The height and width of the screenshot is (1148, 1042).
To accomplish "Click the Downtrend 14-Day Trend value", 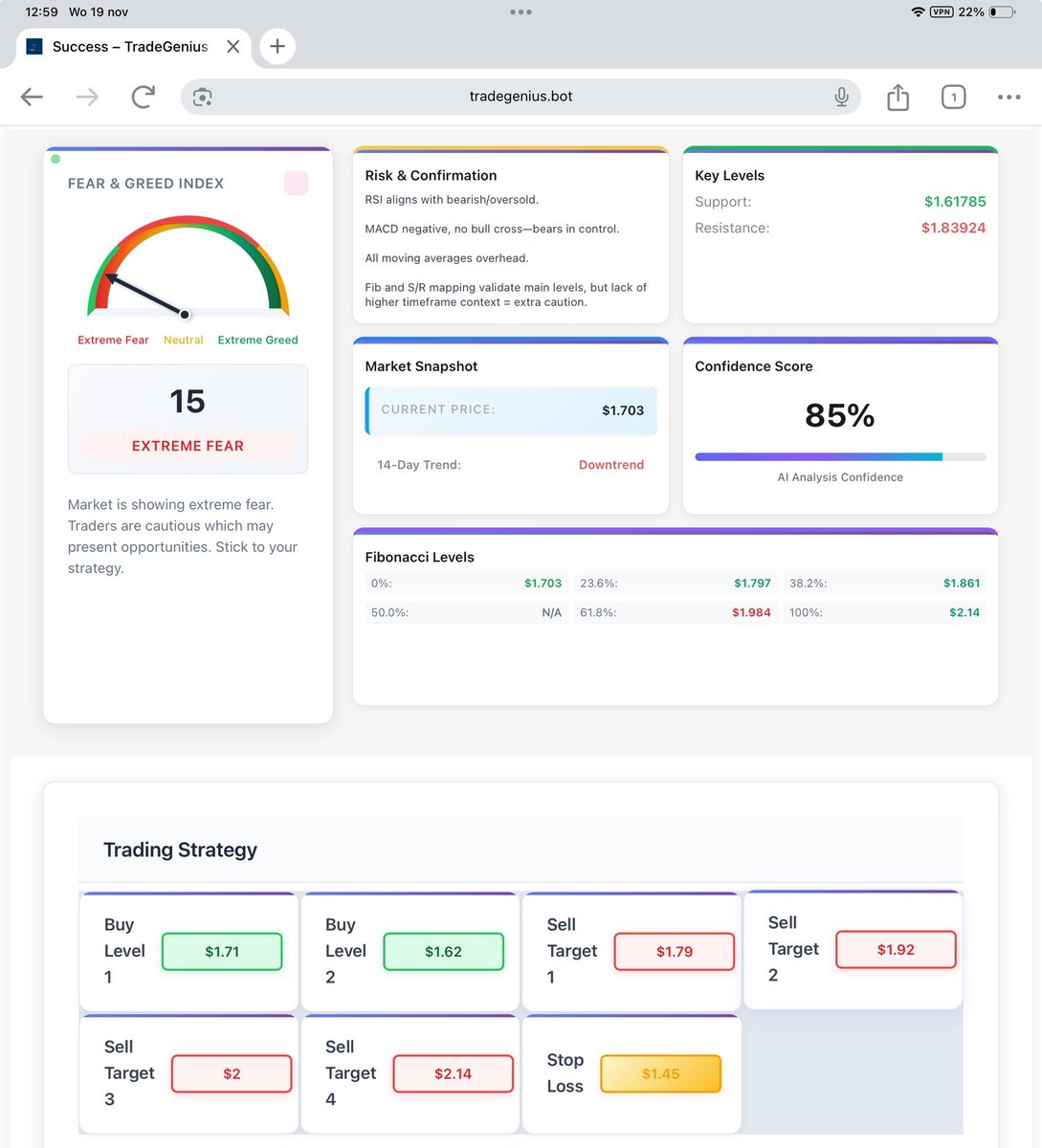I will pos(611,465).
